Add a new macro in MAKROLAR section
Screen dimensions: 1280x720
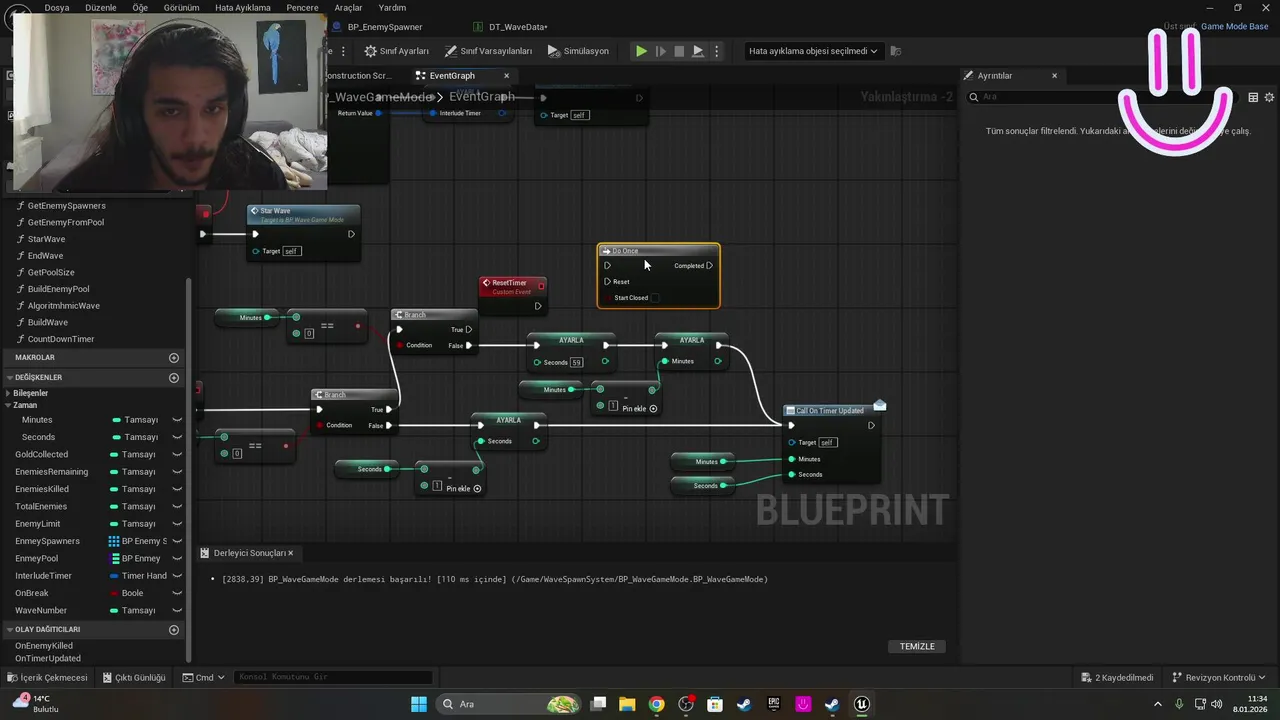(174, 357)
